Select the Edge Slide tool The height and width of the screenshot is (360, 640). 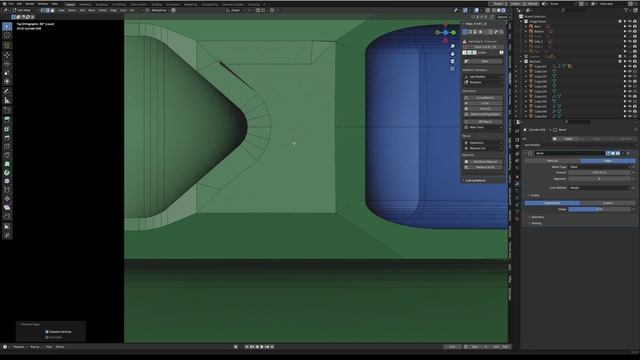coord(7,190)
